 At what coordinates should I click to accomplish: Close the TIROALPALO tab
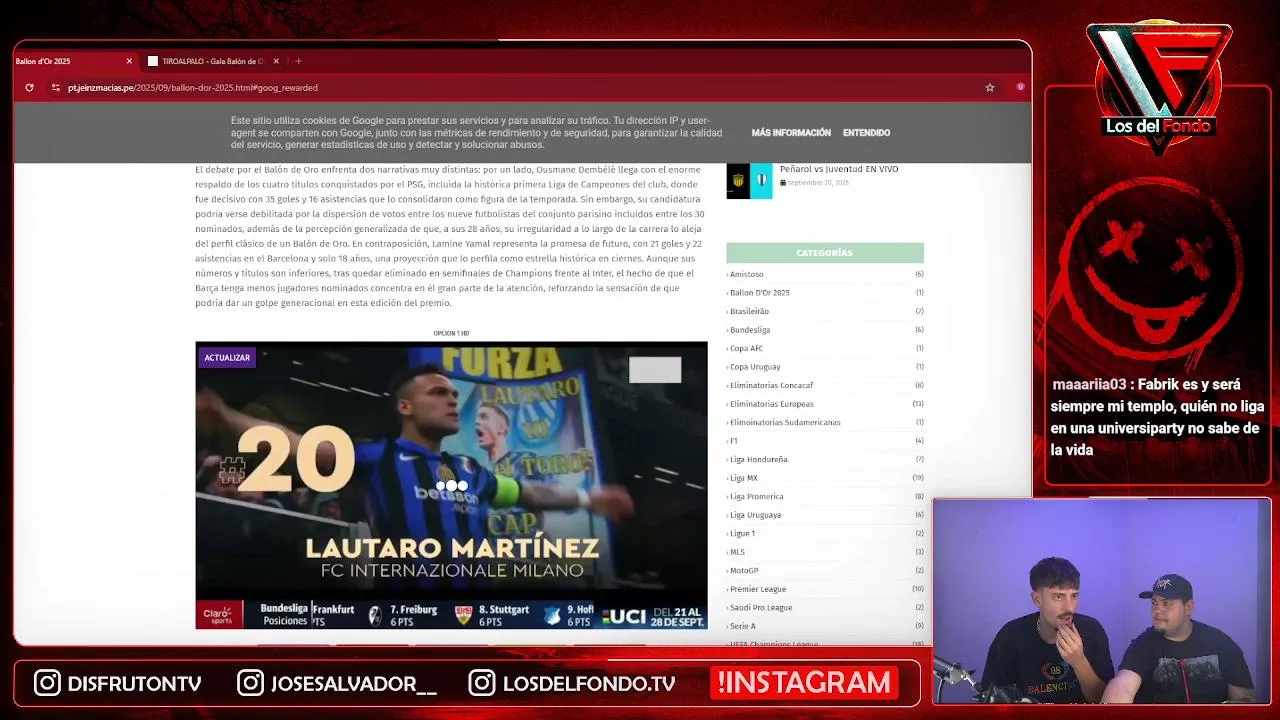[x=276, y=61]
